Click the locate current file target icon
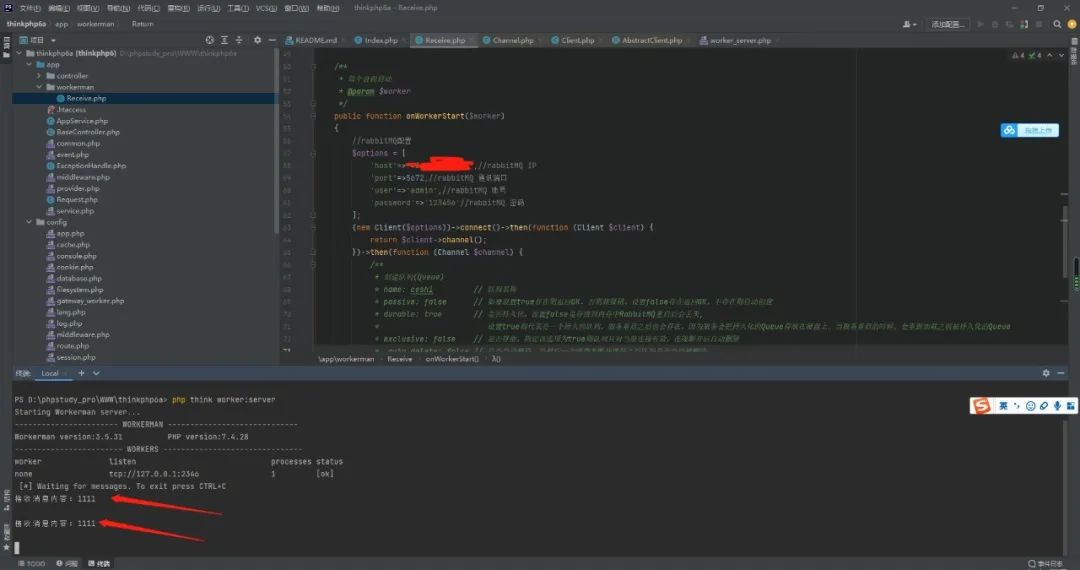The width and height of the screenshot is (1080, 570). click(209, 40)
